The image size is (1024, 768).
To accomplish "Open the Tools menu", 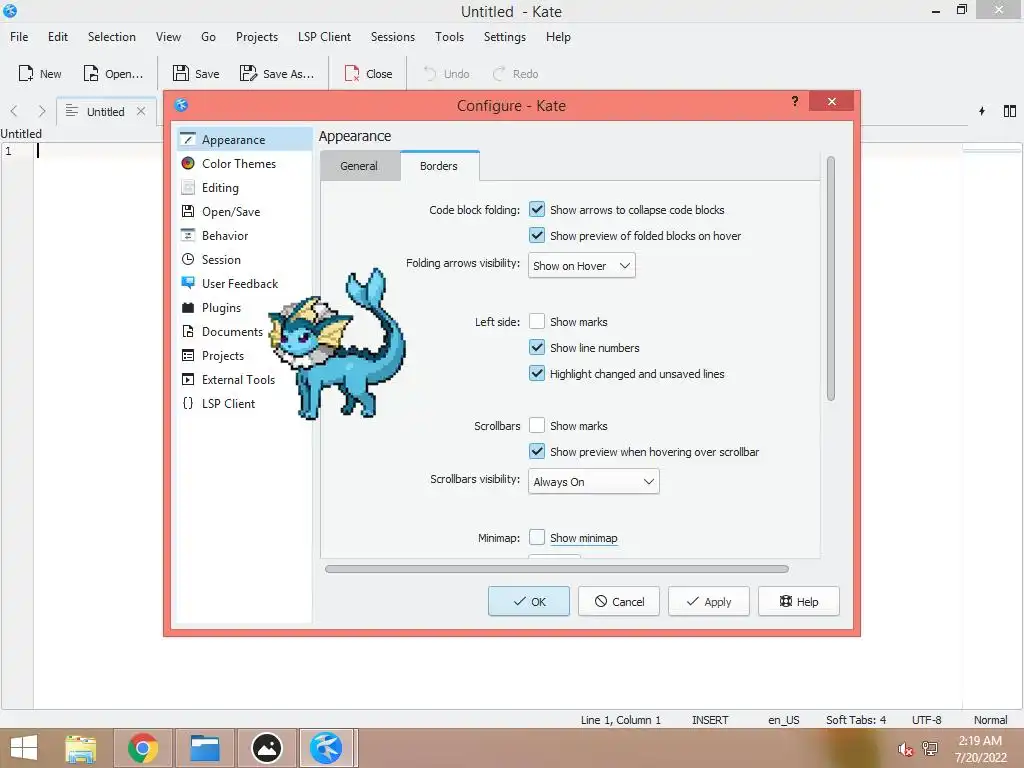I will 449,37.
